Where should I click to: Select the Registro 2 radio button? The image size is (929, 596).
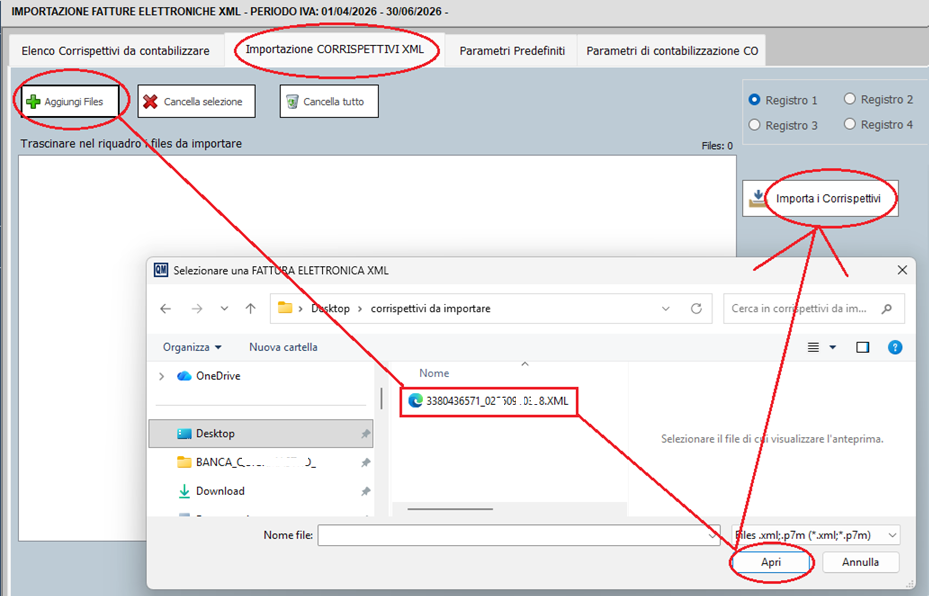coord(850,99)
